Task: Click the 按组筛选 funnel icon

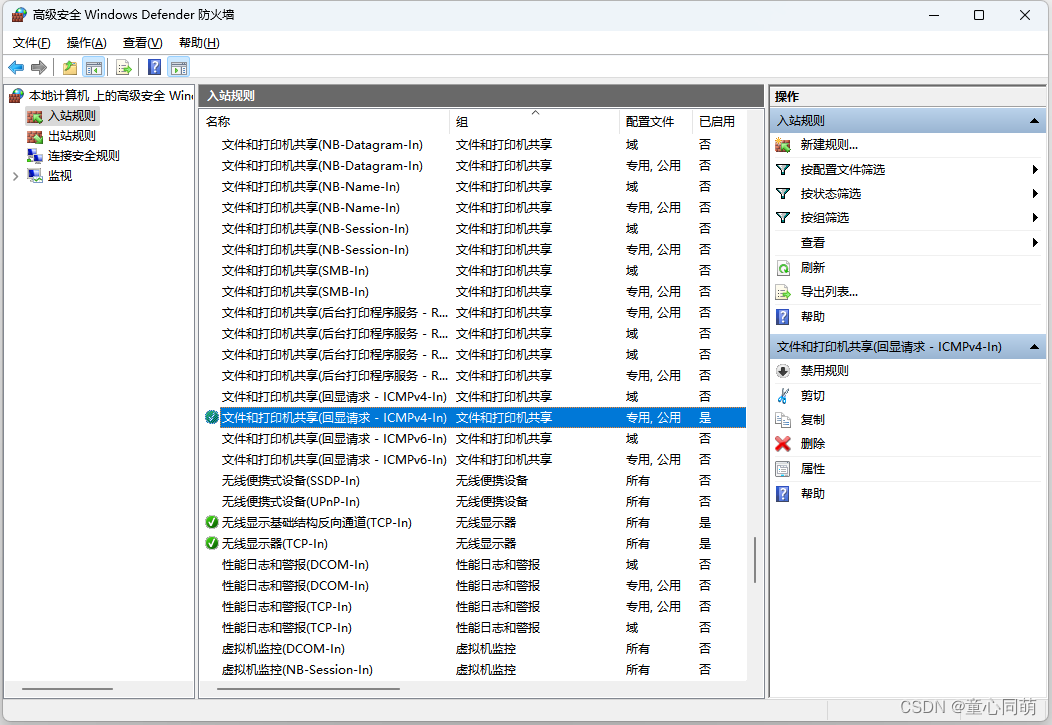Action: [x=783, y=218]
